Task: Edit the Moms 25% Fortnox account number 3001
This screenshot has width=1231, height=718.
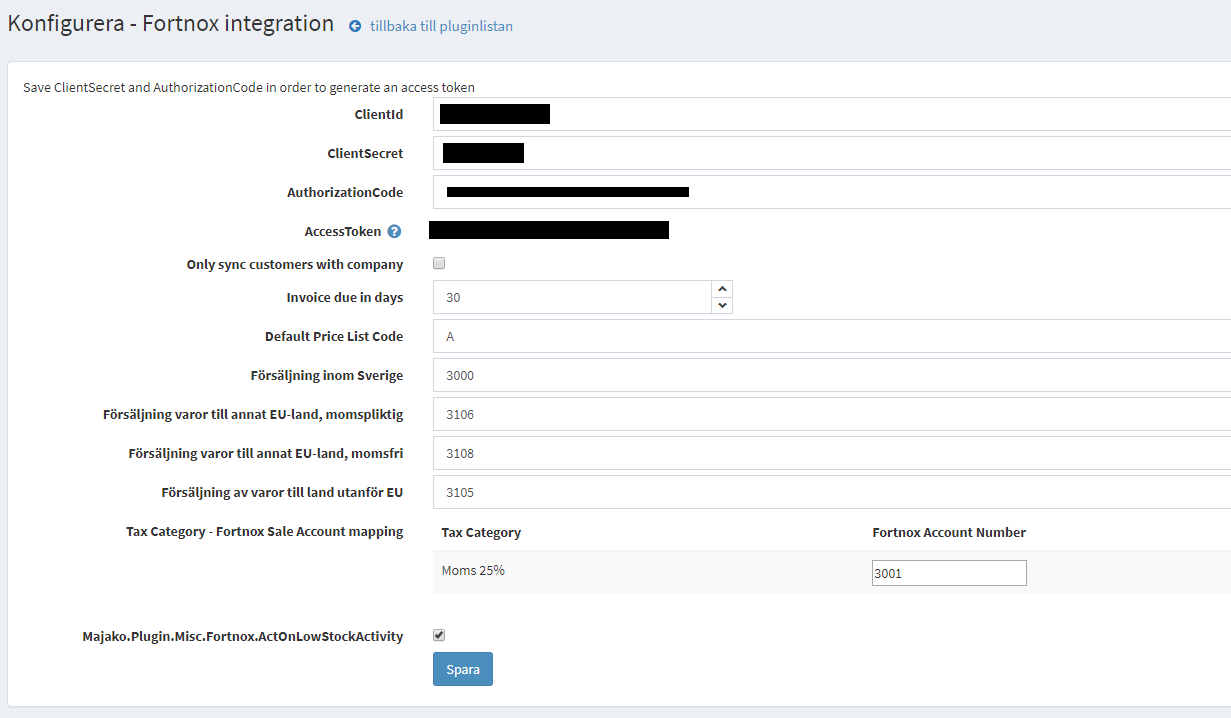Action: [x=949, y=573]
